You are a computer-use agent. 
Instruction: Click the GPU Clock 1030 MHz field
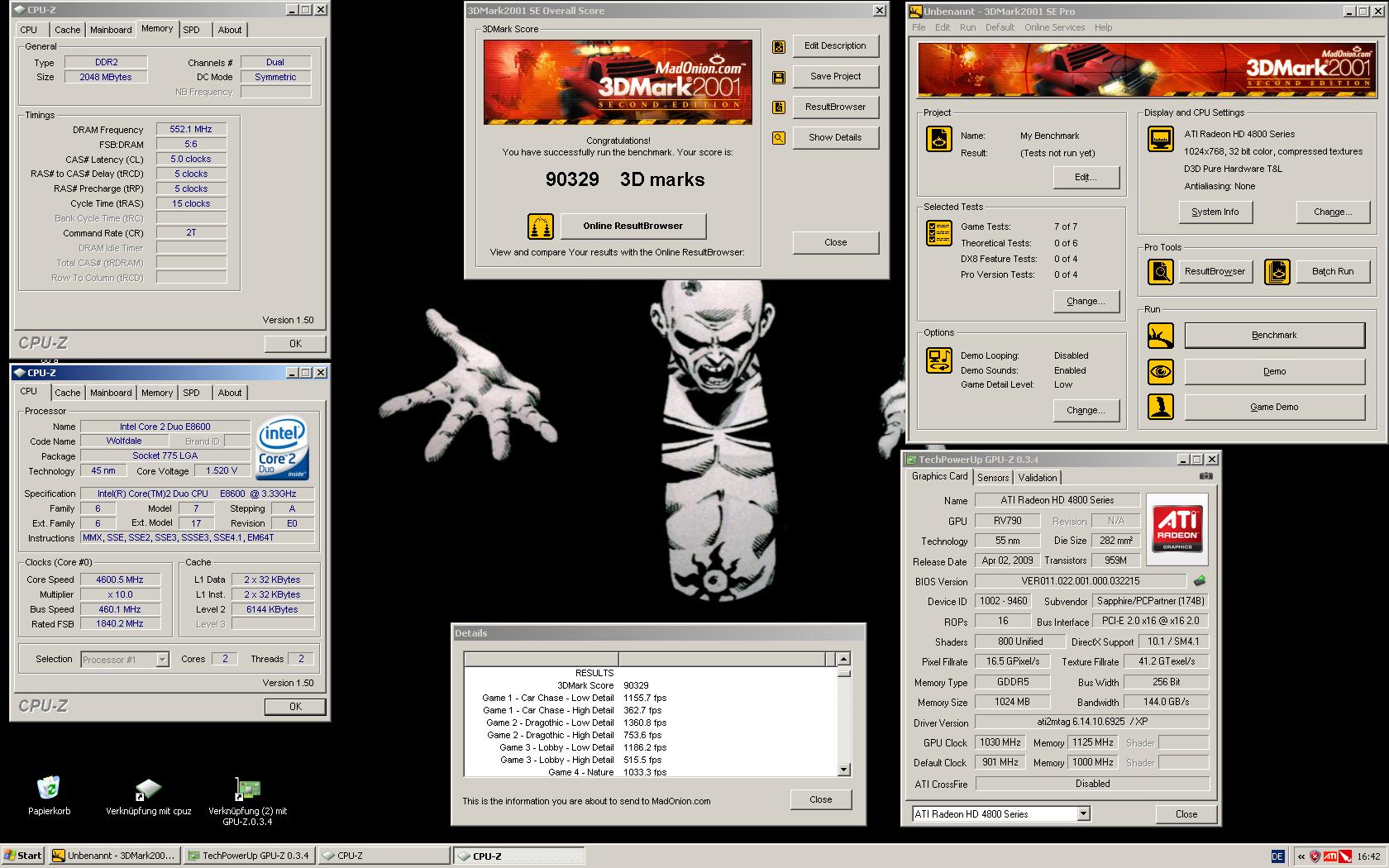tap(1001, 743)
